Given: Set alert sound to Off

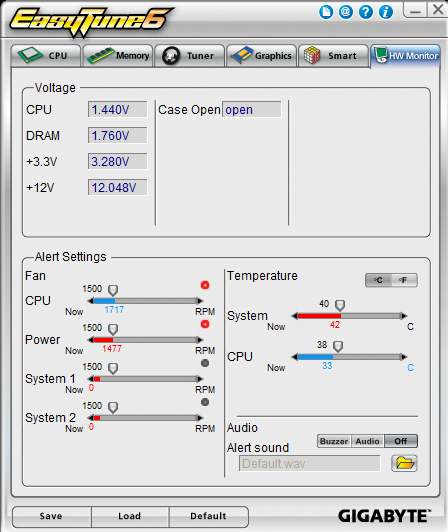Looking at the screenshot, I should (401, 441).
